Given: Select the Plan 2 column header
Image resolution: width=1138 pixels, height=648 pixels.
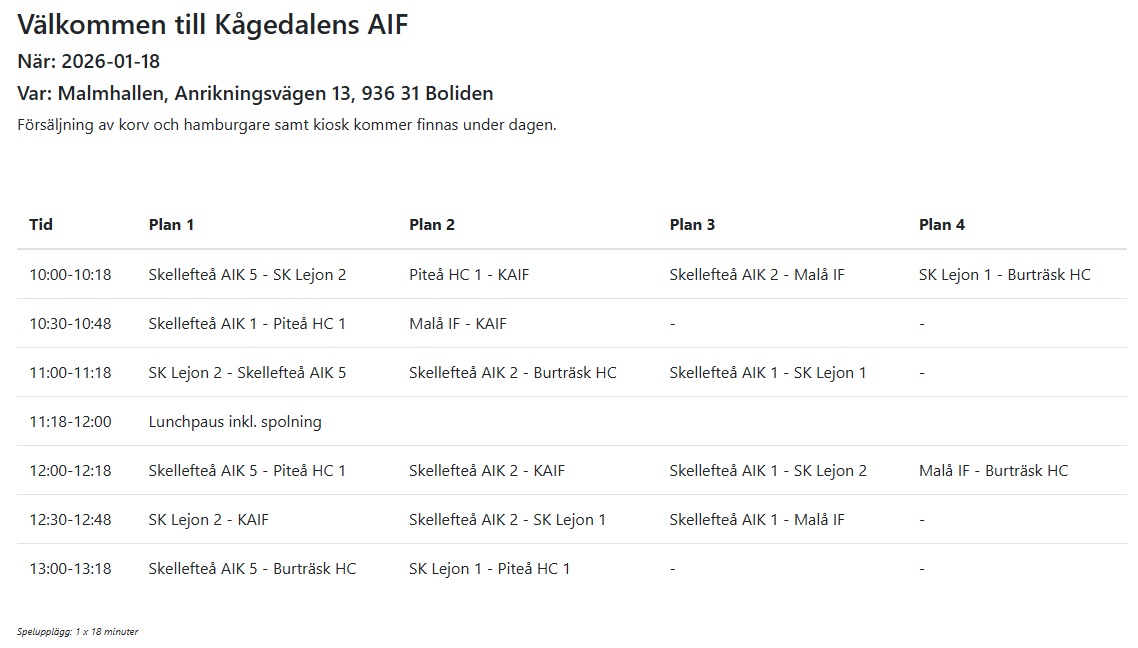Looking at the screenshot, I should (x=432, y=225).
